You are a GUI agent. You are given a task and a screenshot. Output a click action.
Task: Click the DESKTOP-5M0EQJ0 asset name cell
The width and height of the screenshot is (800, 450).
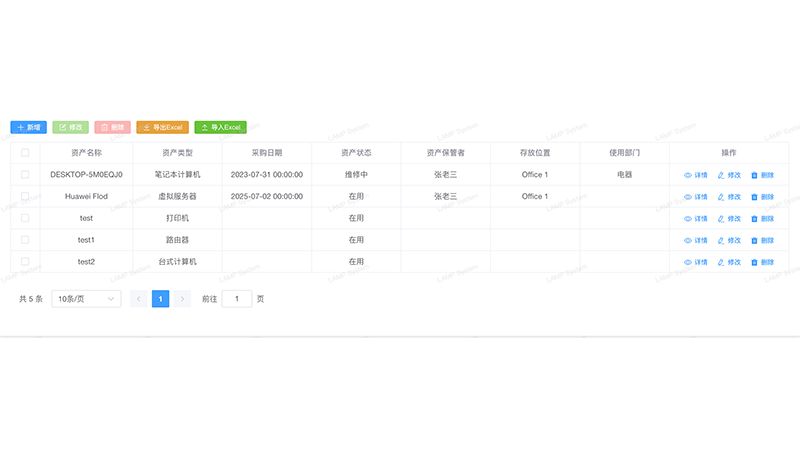point(86,174)
